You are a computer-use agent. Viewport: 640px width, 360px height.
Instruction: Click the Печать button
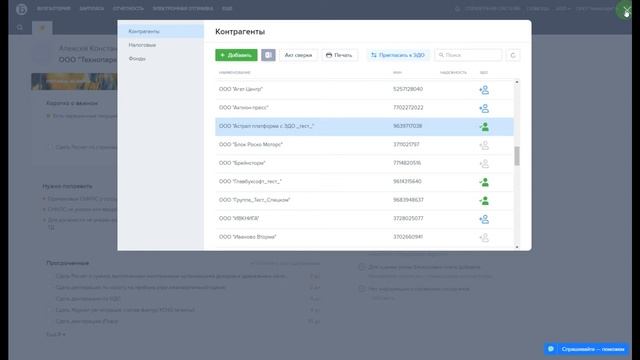pos(339,55)
